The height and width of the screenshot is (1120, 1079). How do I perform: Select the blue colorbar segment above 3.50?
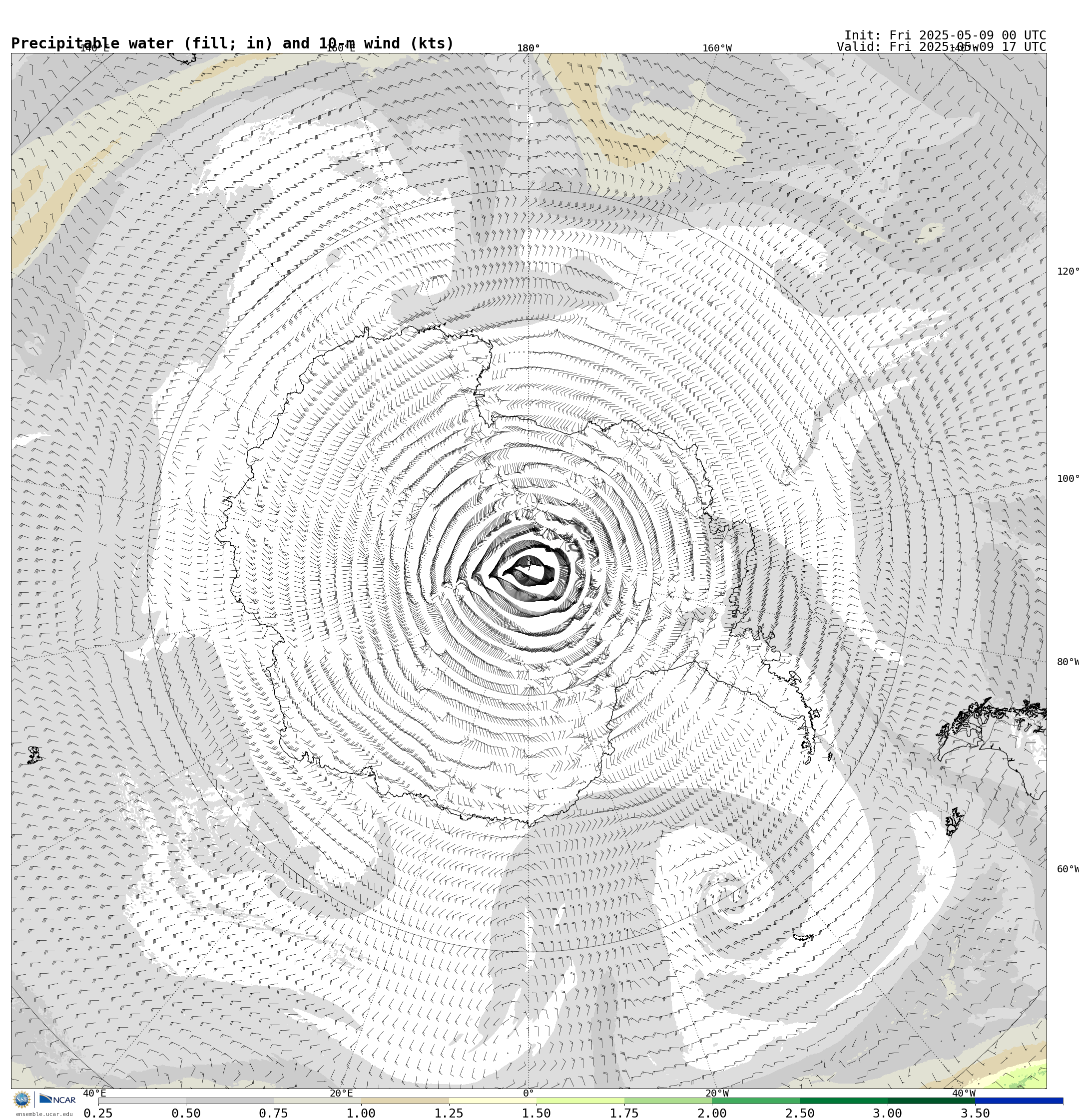coord(1019,1101)
